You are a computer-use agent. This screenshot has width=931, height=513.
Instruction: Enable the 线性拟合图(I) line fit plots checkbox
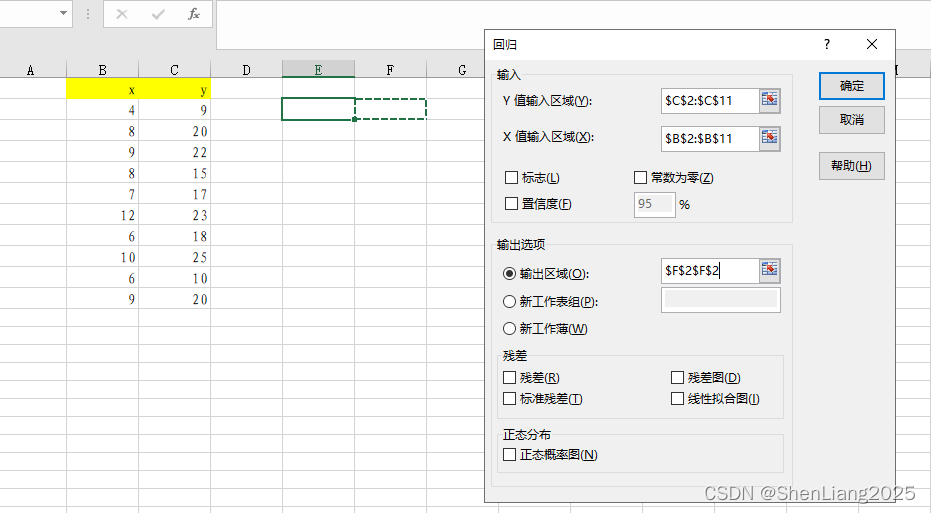click(677, 398)
